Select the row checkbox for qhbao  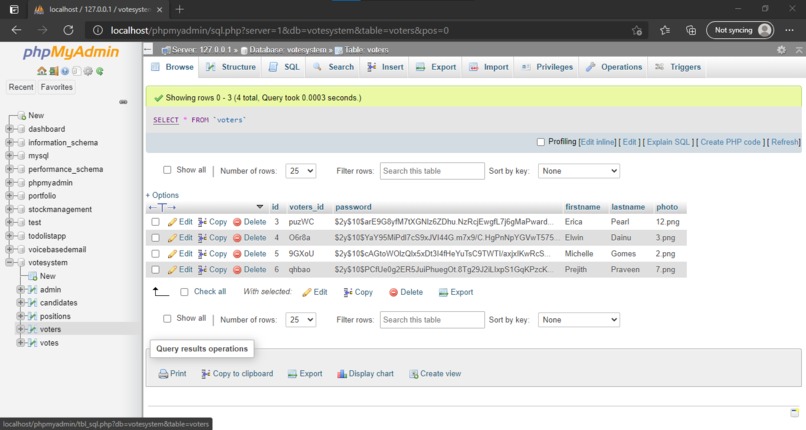pos(155,270)
